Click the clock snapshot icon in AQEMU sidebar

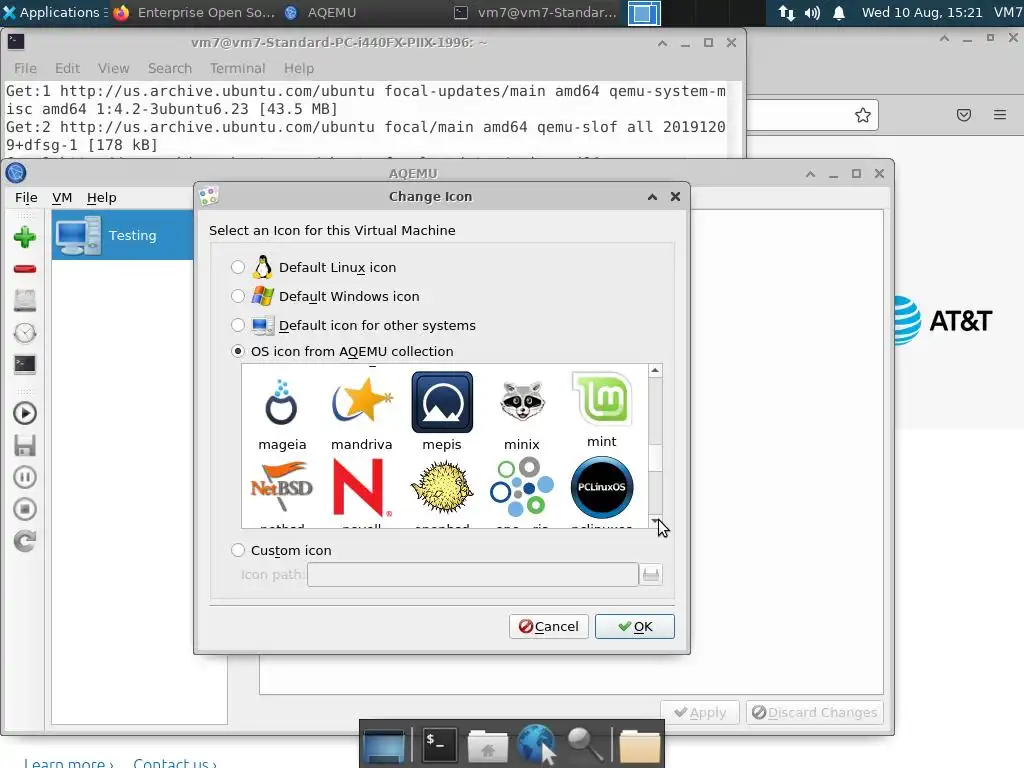(25, 332)
